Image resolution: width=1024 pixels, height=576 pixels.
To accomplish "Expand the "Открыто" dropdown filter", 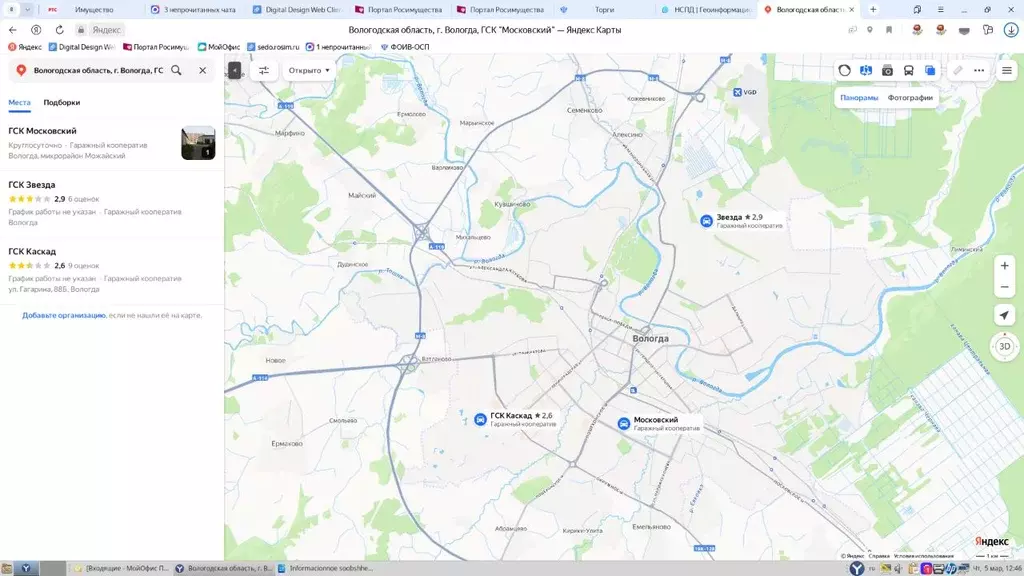I will [x=309, y=71].
